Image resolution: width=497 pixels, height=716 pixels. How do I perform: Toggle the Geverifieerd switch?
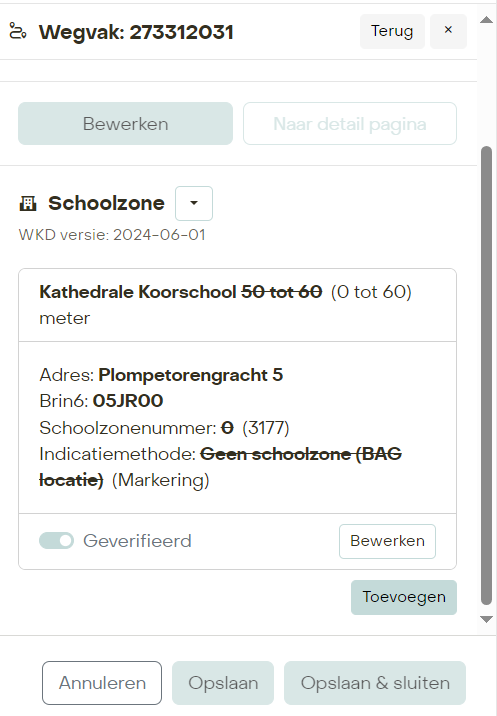coord(56,541)
